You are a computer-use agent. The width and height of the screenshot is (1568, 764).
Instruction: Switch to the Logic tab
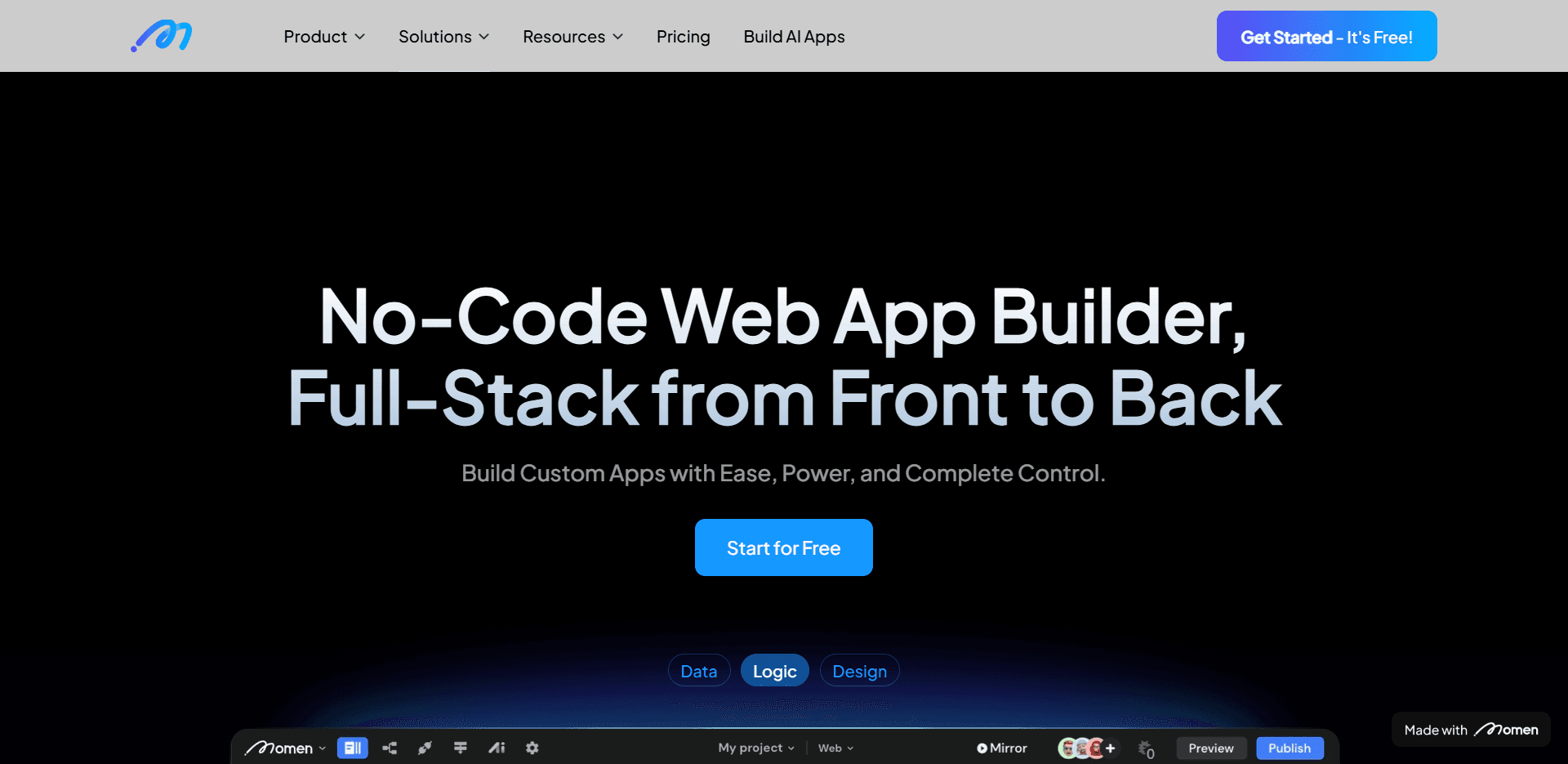(x=774, y=671)
